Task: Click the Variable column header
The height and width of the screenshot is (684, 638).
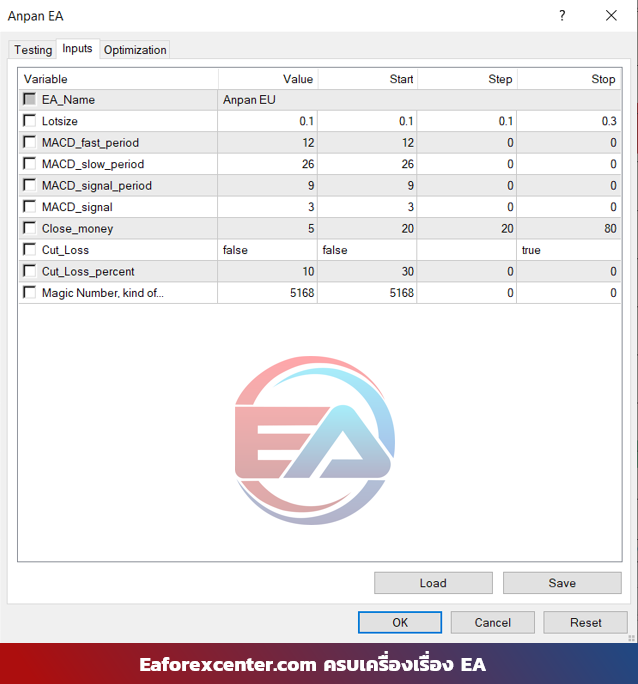Action: [118, 79]
